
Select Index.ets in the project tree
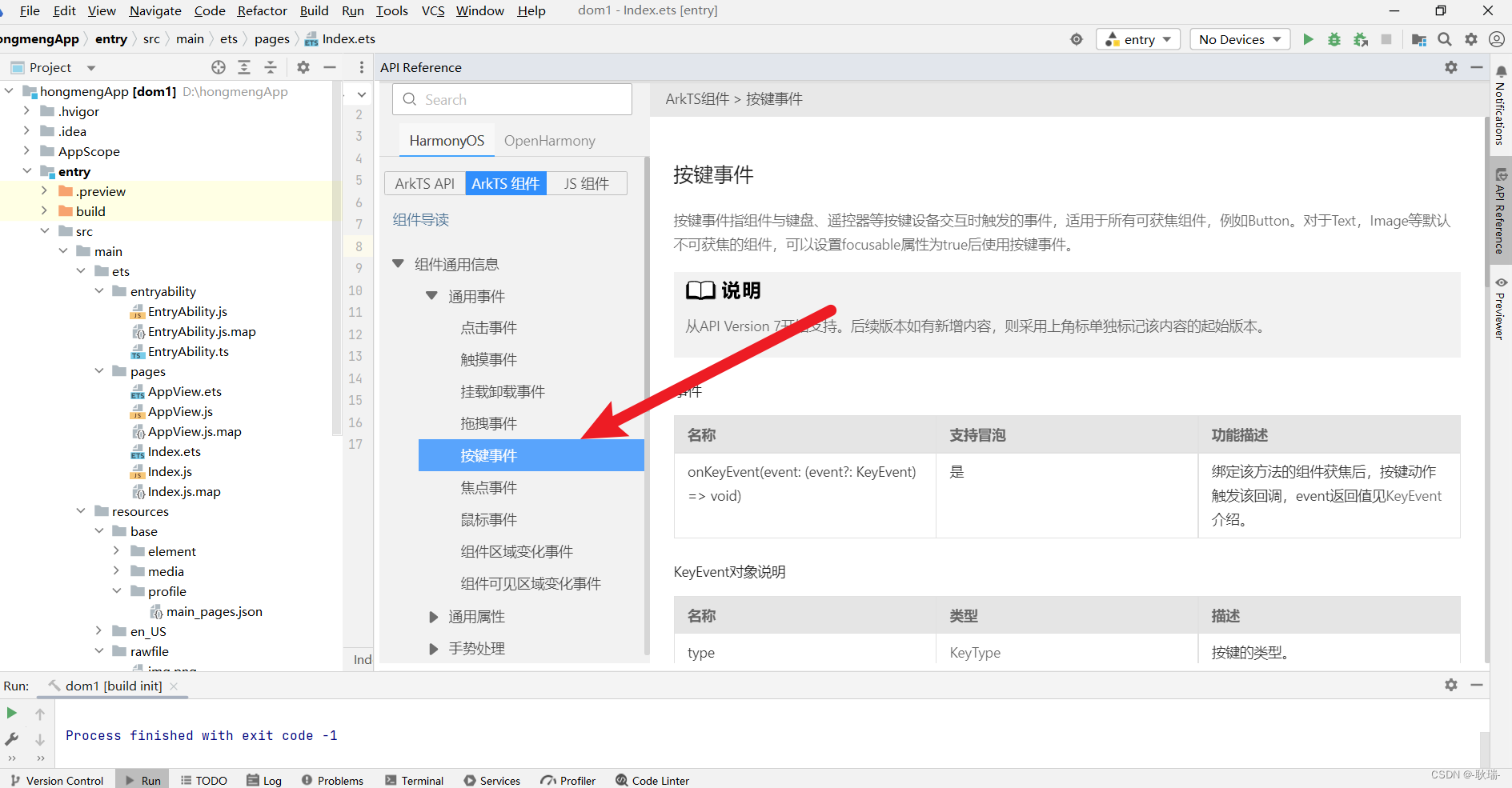click(174, 451)
